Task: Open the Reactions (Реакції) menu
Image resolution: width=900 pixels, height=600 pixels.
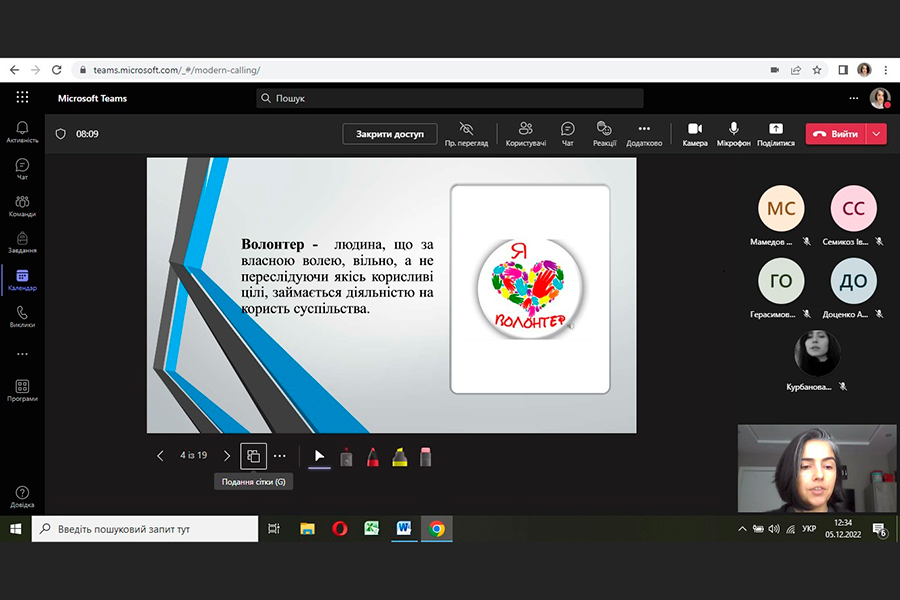Action: pyautogui.click(x=604, y=133)
